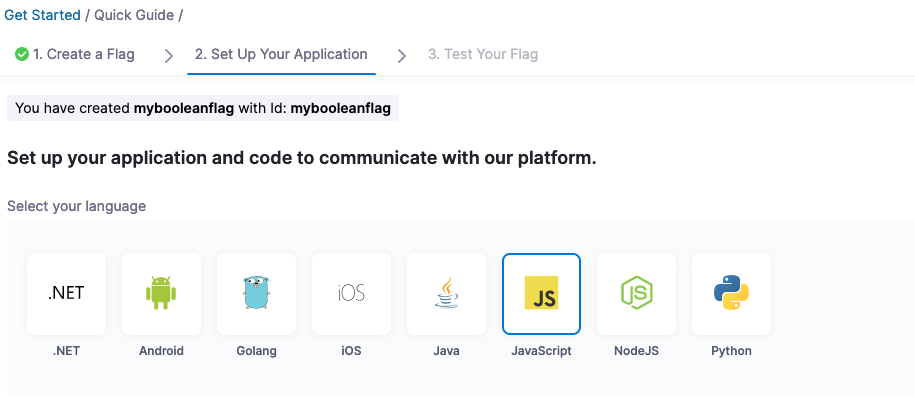Click chevron after Create a Flag step

point(169,55)
